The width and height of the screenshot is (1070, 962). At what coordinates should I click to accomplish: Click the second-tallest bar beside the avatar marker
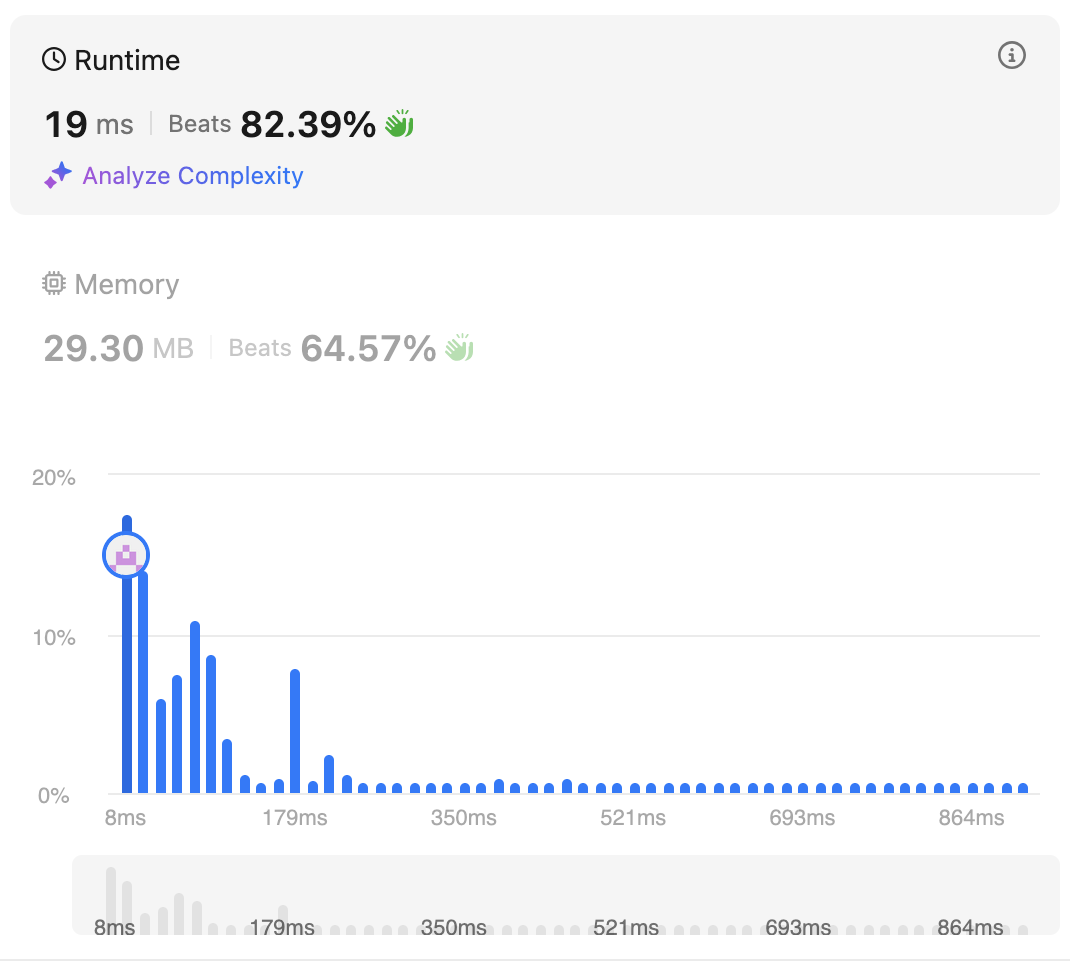(143, 680)
